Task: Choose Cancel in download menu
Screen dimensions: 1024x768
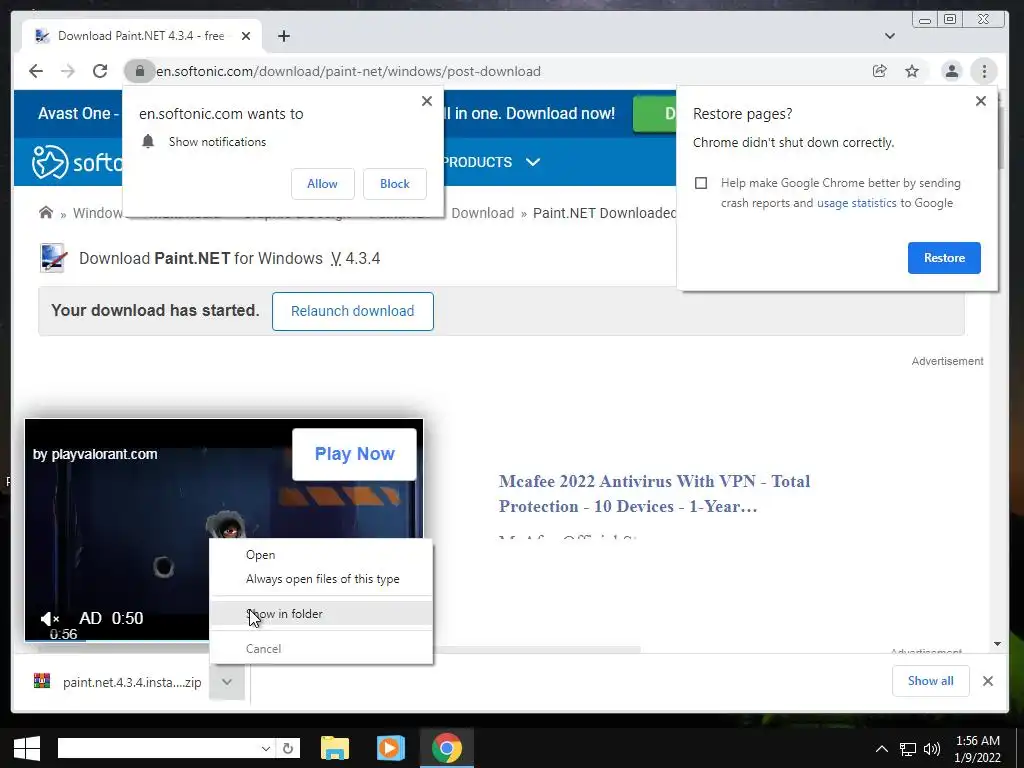Action: pyautogui.click(x=321, y=648)
